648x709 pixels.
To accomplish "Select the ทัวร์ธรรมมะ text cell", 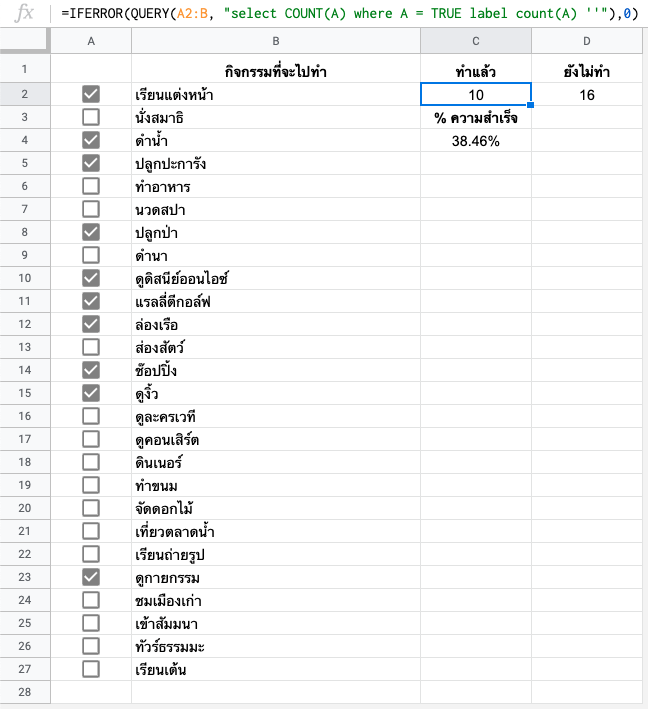I will point(276,646).
